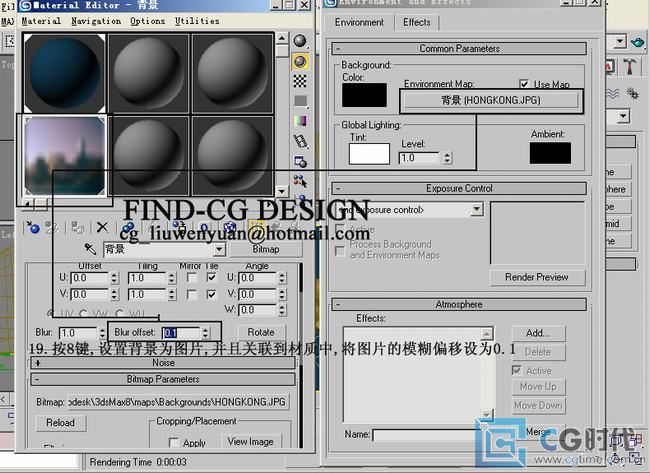Click the Blur offset spinner
Viewport: 650px width, 473px height.
205,332
